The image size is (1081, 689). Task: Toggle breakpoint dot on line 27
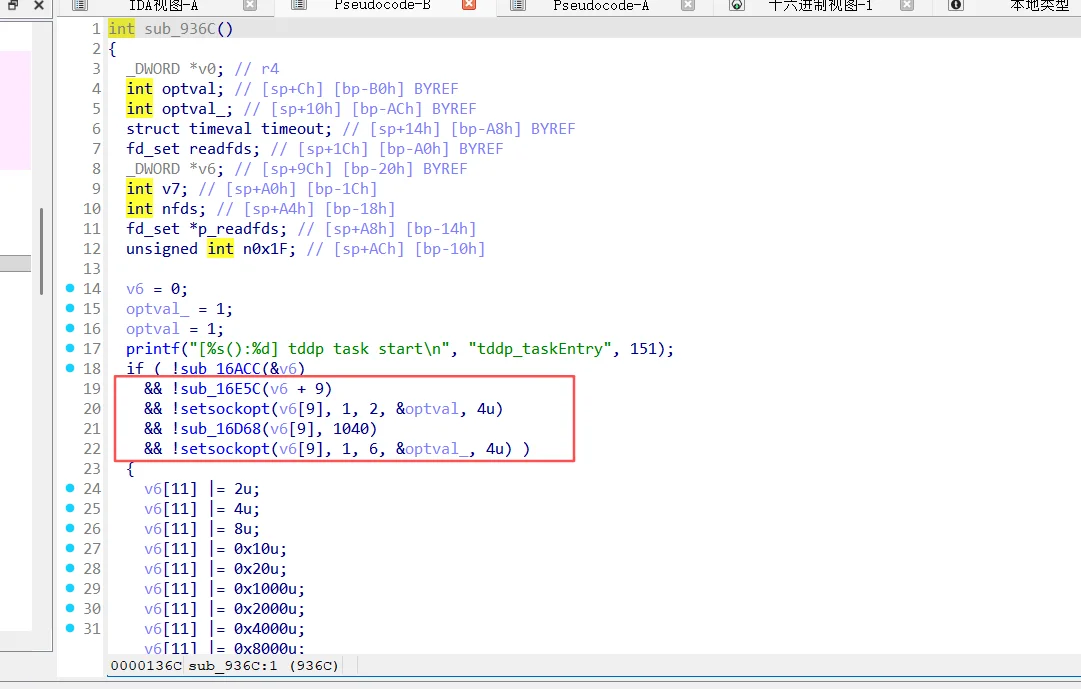click(x=70, y=548)
